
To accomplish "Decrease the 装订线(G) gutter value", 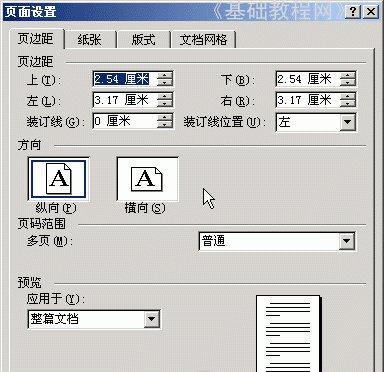I will (x=165, y=125).
